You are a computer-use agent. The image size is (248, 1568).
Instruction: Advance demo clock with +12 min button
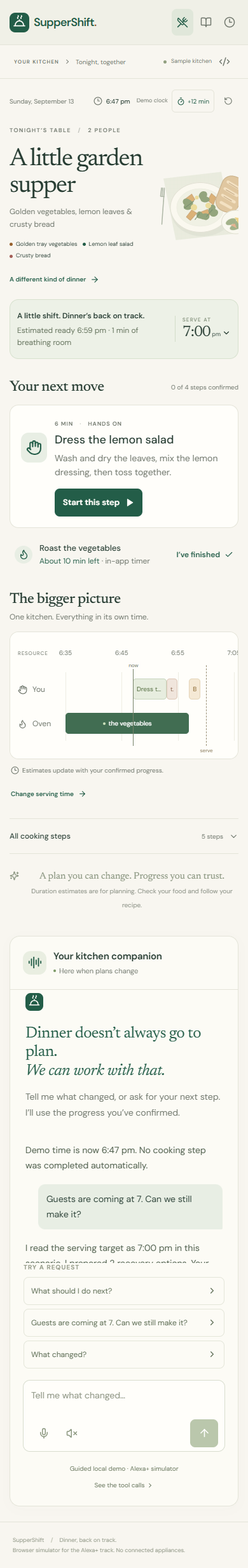[x=193, y=101]
